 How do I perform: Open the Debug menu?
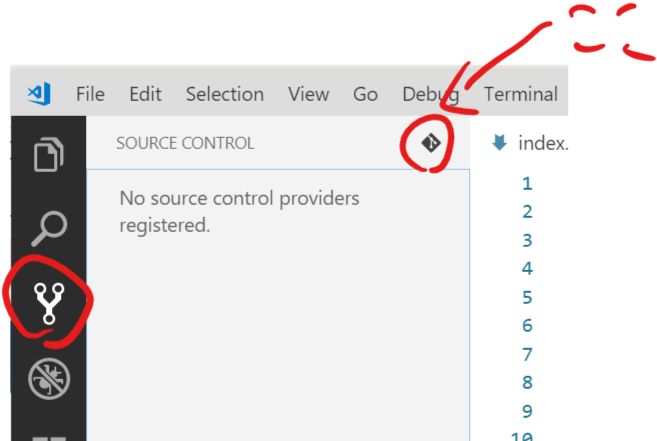pyautogui.click(x=430, y=94)
